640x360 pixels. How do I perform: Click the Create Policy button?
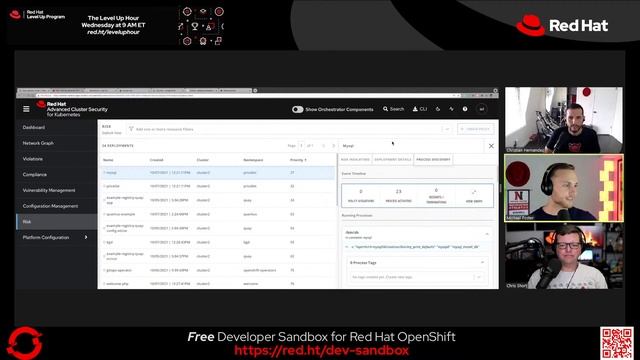[476, 129]
